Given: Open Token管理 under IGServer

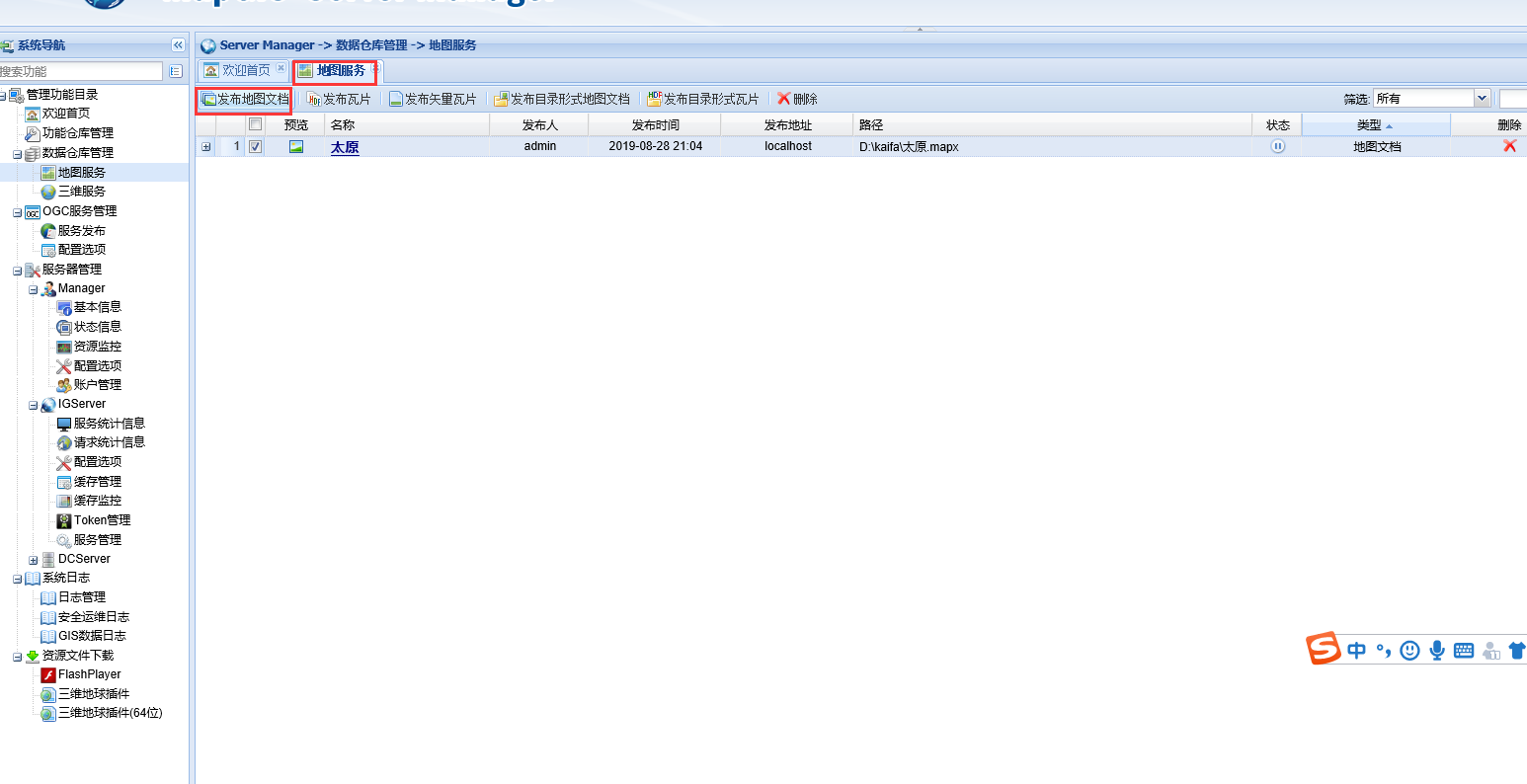Looking at the screenshot, I should tap(102, 520).
